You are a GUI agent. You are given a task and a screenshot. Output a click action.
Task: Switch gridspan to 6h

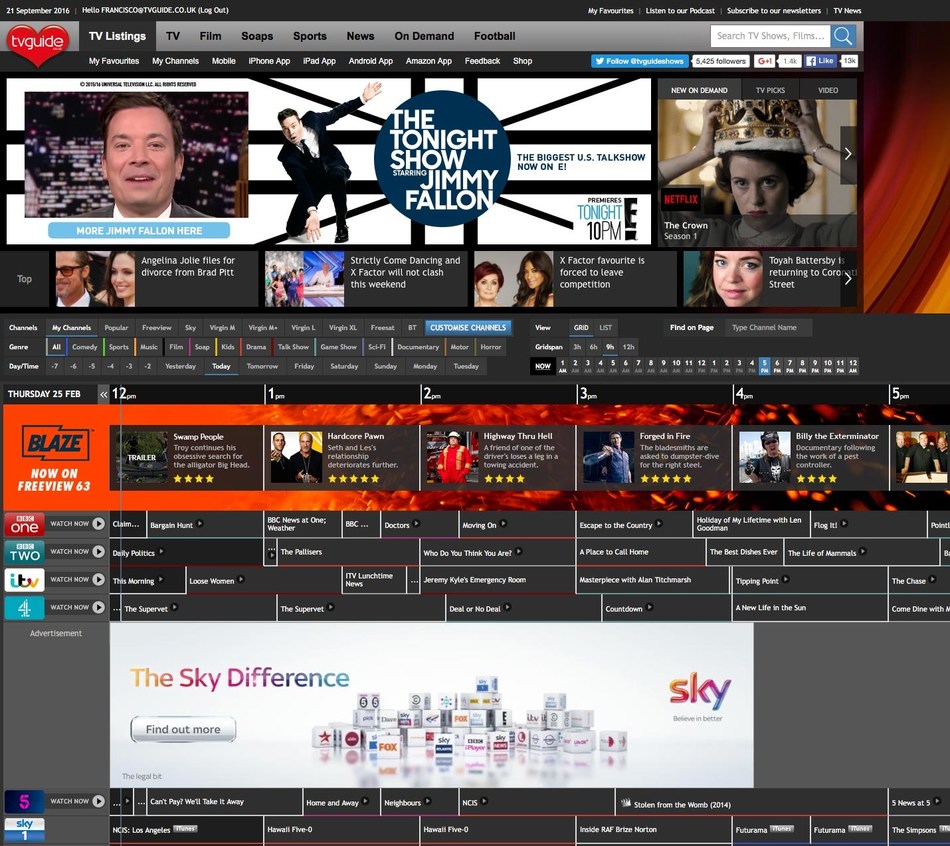pos(596,347)
